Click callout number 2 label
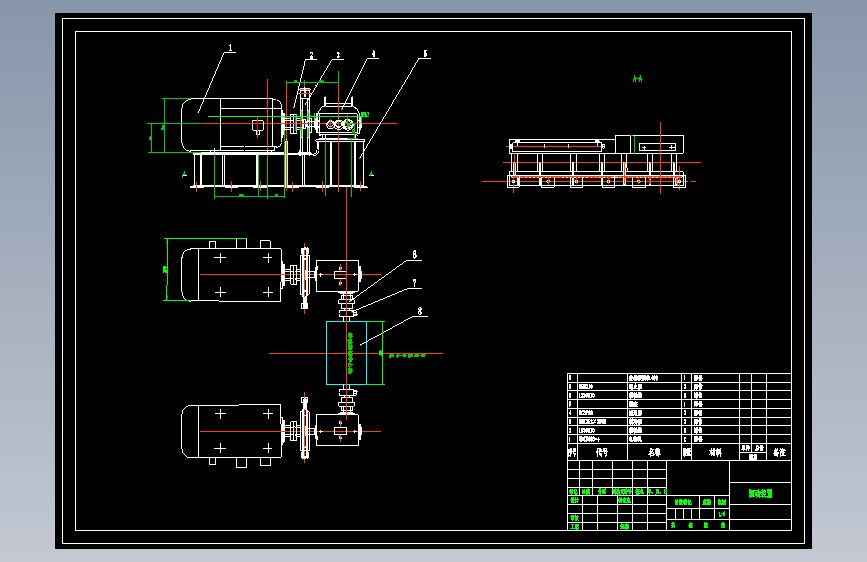 (x=311, y=55)
